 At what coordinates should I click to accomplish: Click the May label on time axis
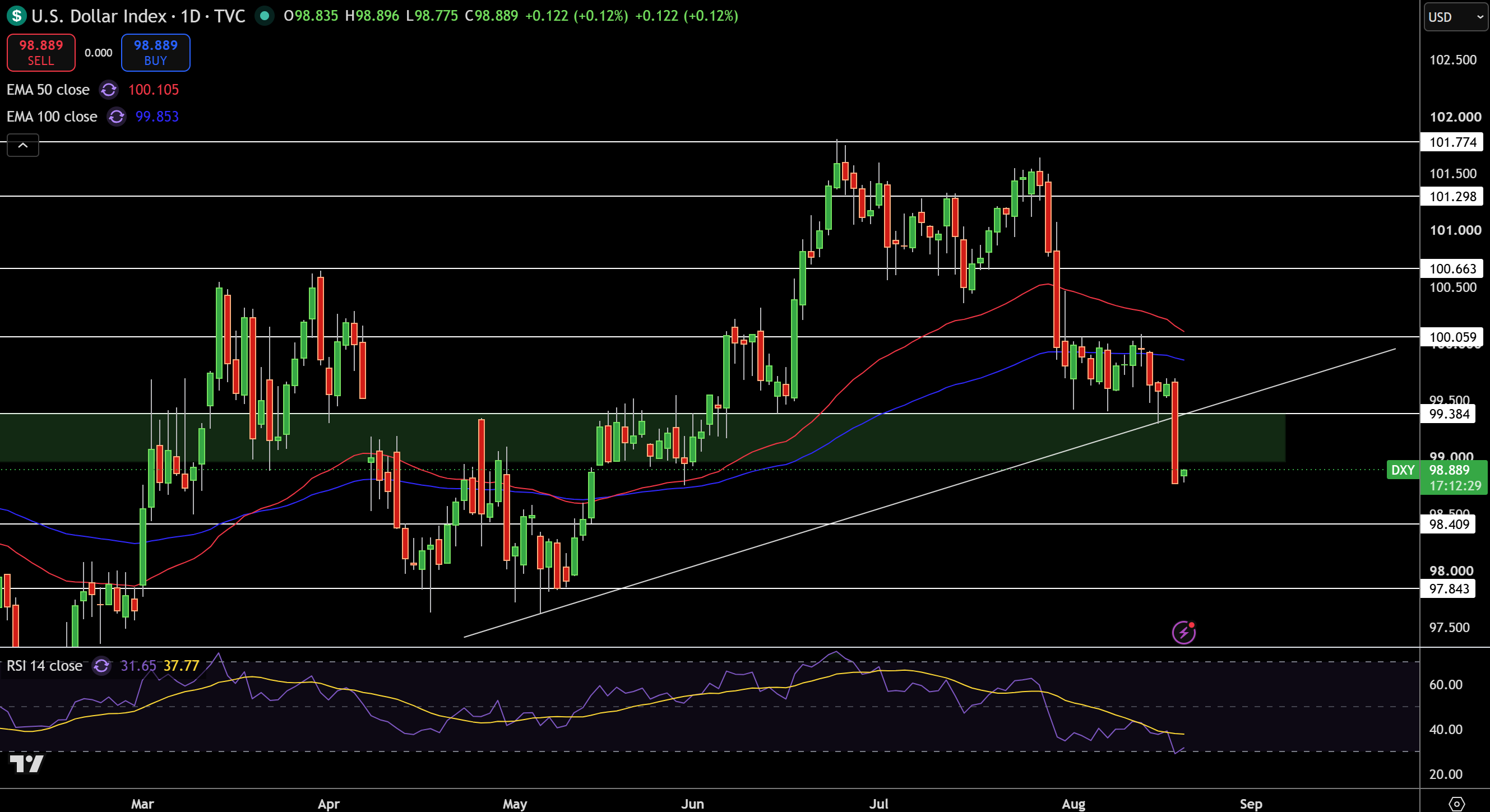(515, 804)
